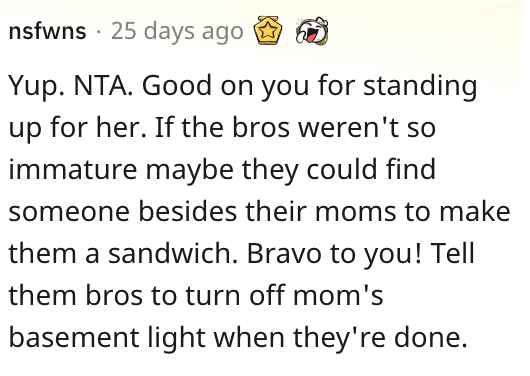Screen dimensions: 530x376
Task: Open the laughing face award badge
Action: 312,31
